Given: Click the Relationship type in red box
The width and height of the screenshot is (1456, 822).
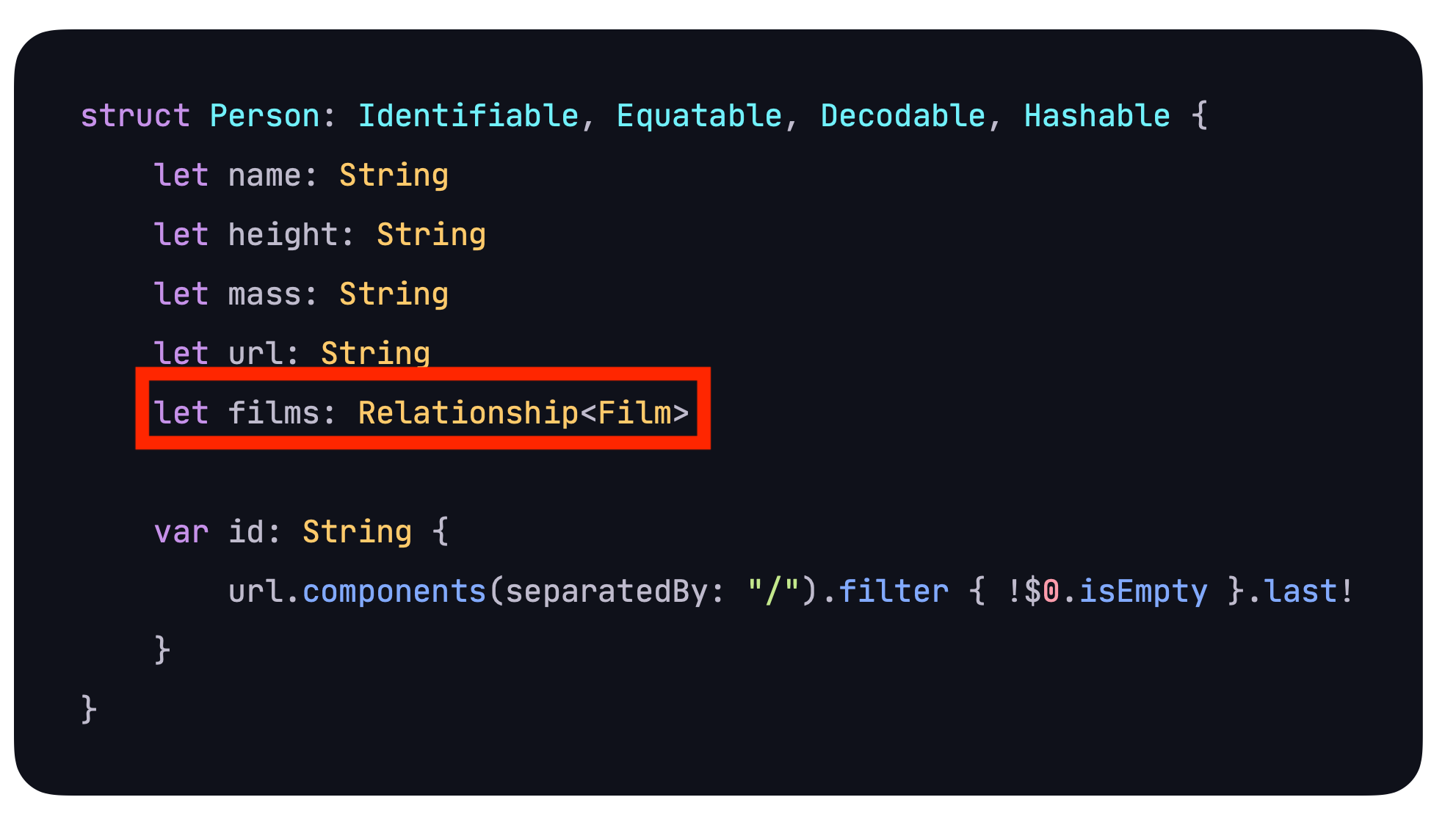Looking at the screenshot, I should pyautogui.click(x=468, y=412).
